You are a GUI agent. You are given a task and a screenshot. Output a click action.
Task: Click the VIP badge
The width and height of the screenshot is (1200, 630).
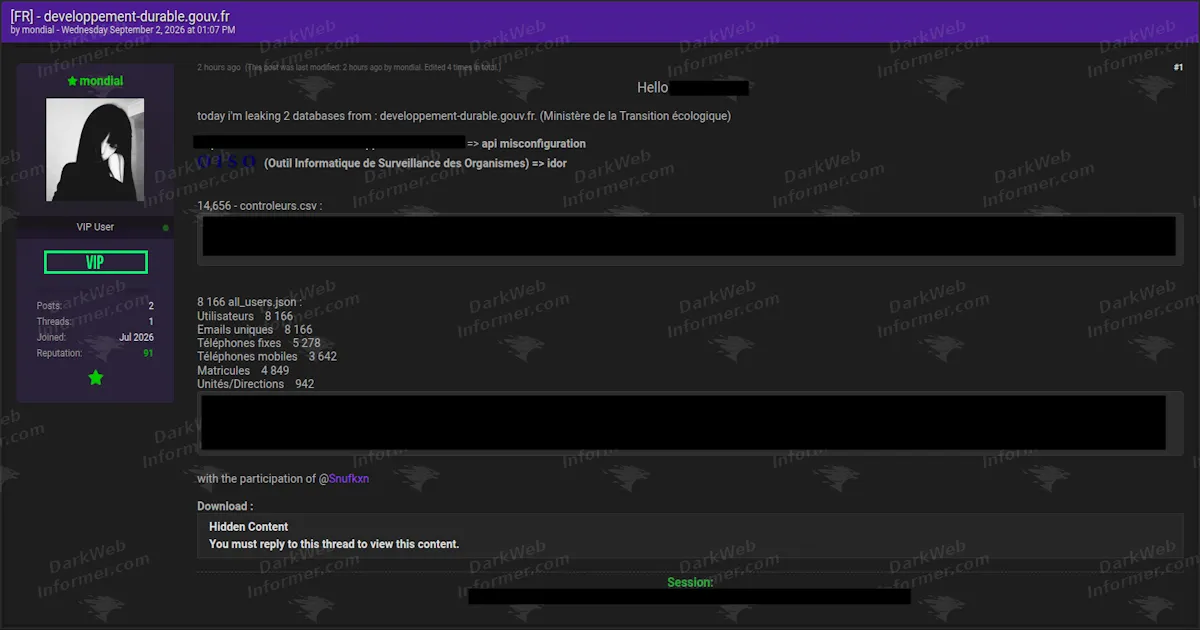pyautogui.click(x=95, y=262)
